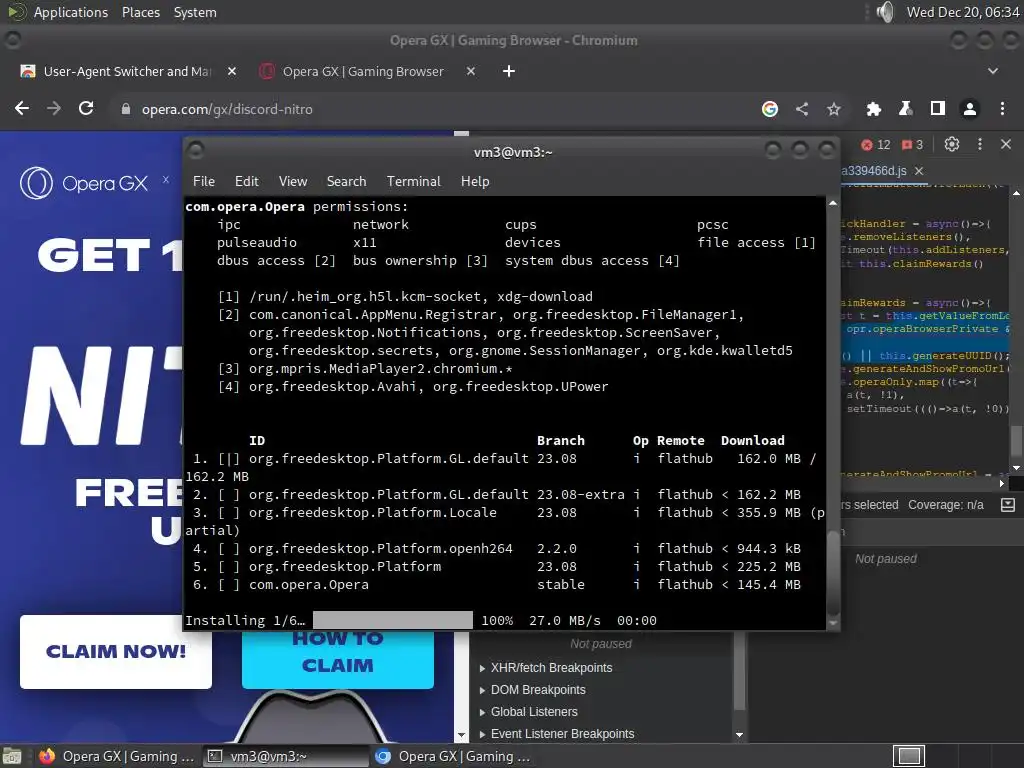This screenshot has height=768, width=1024.
Task: Open the terminal Search menu
Action: [x=346, y=182]
